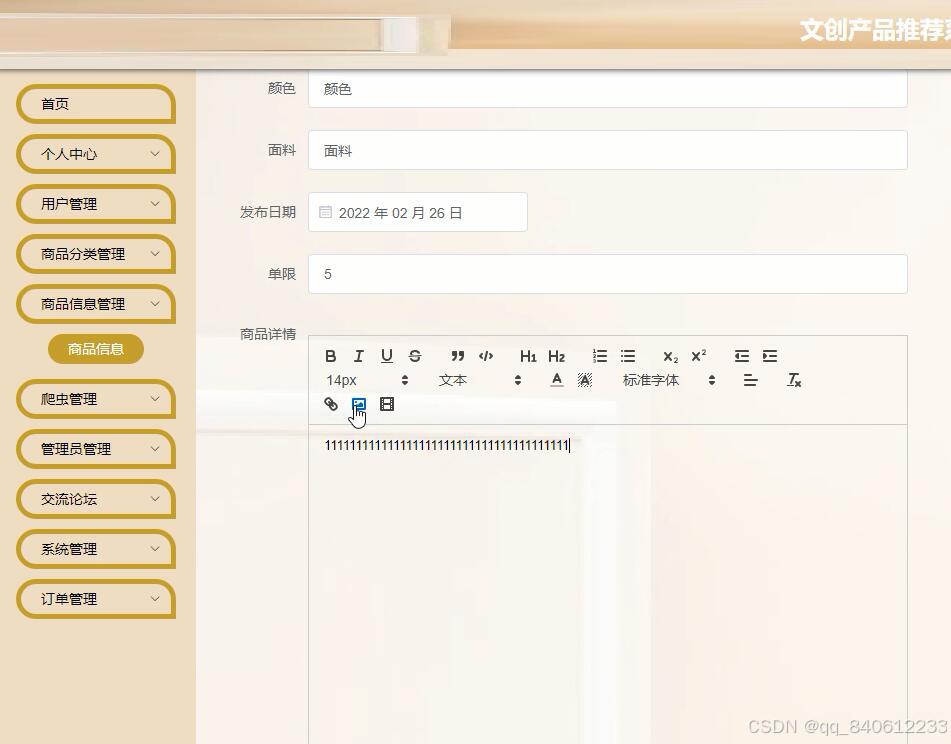The height and width of the screenshot is (744, 951).
Task: Expand the 管理员管理 sidebar menu
Action: (96, 449)
